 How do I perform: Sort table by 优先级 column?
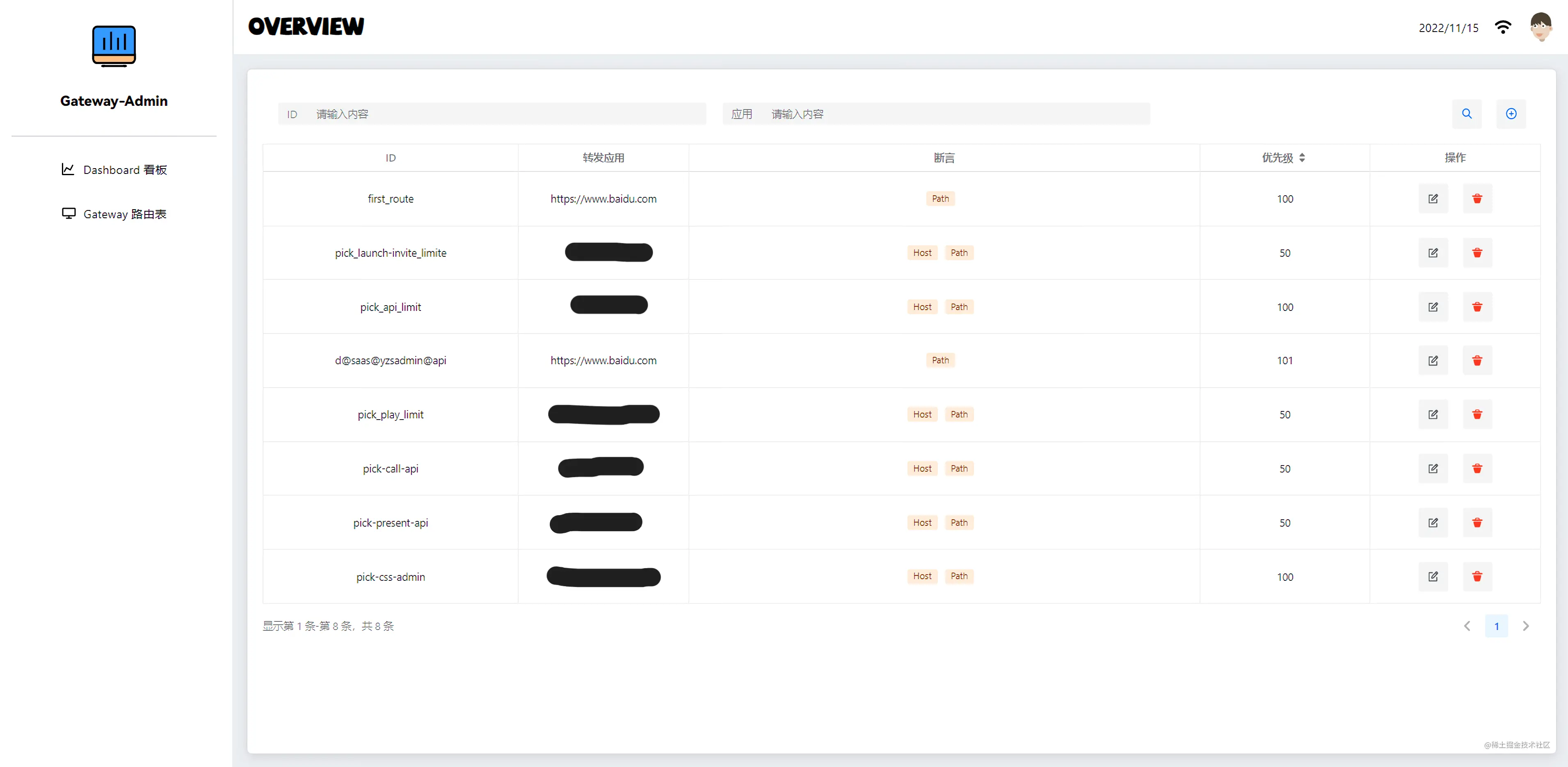[1301, 158]
